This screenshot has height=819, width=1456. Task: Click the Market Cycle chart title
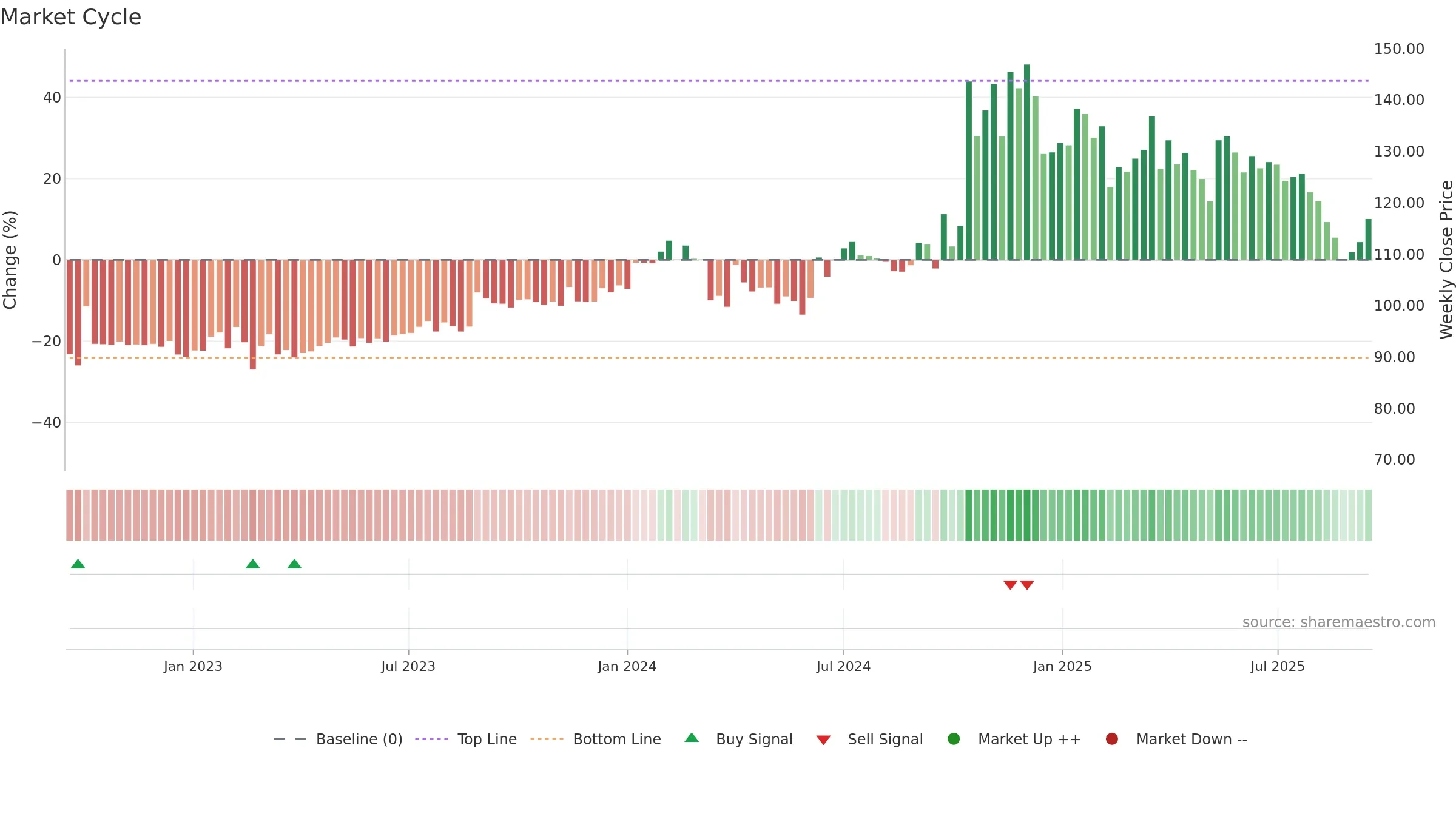click(x=71, y=17)
